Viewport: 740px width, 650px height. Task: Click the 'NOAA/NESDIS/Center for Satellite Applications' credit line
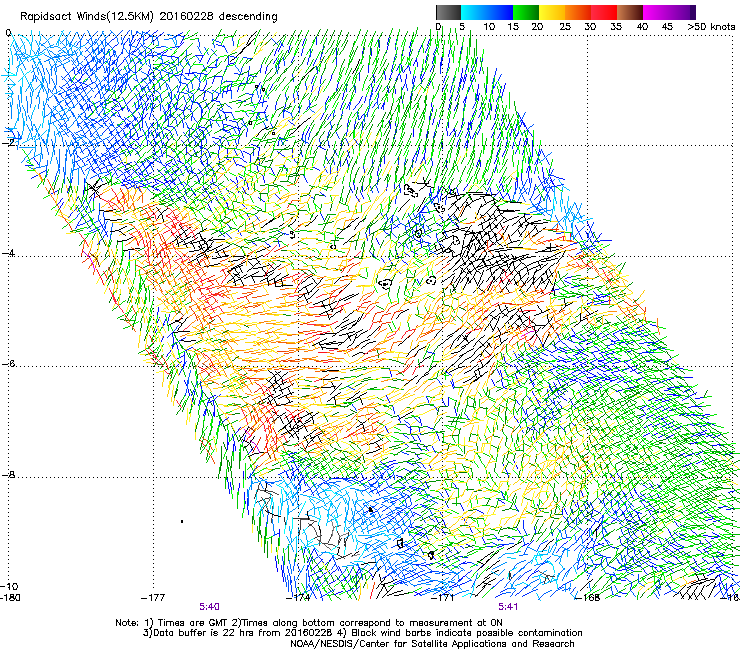432,644
